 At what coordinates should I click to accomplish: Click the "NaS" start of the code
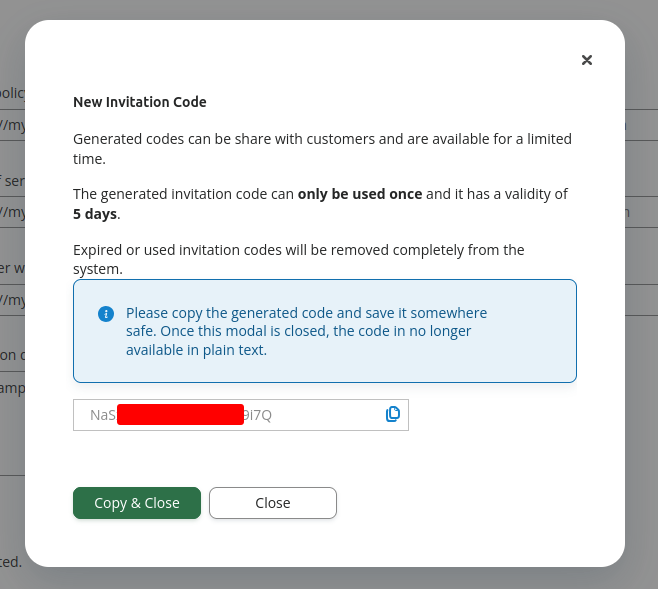pos(103,415)
